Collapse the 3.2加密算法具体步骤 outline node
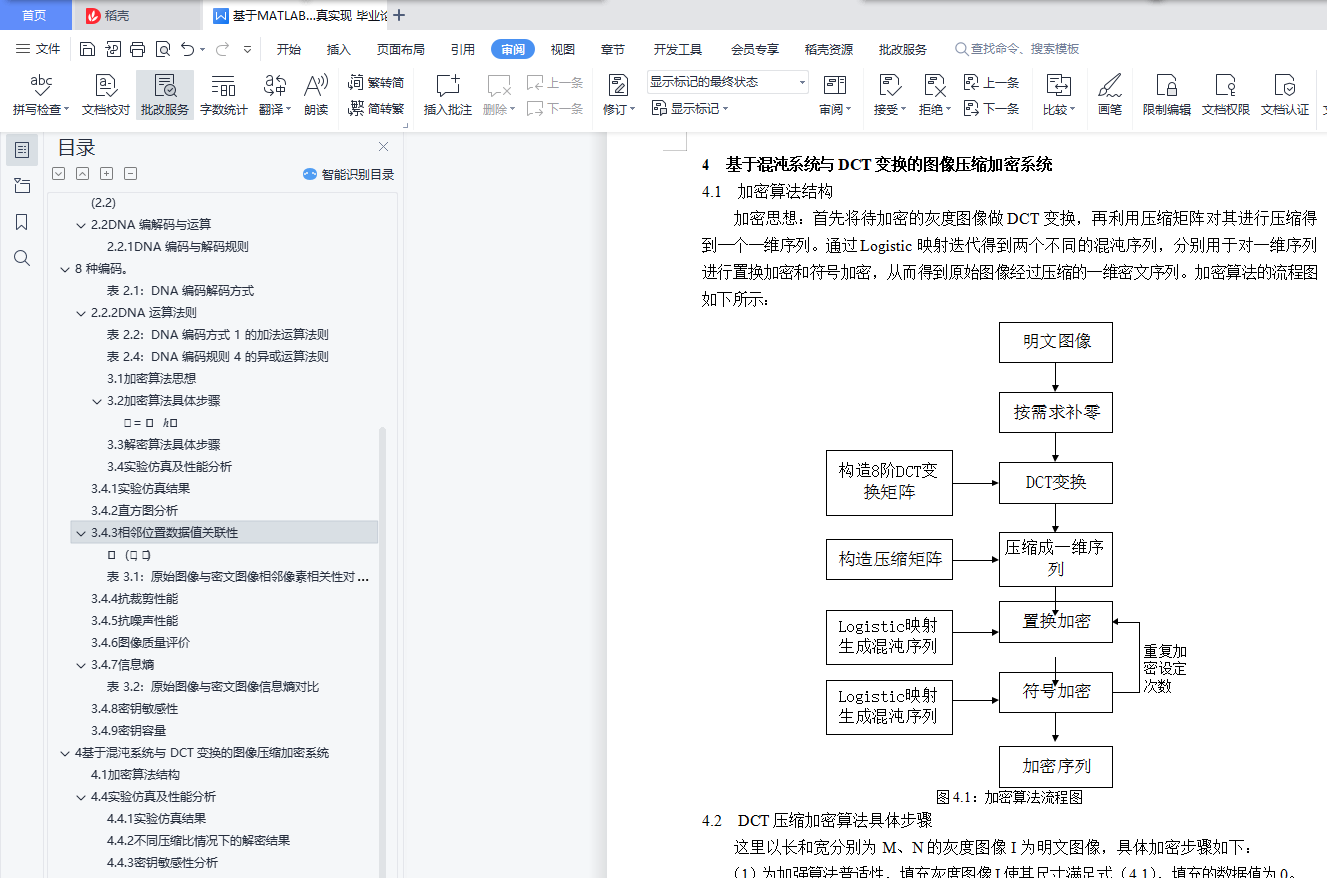Viewport: 1327px width, 878px height. click(96, 401)
